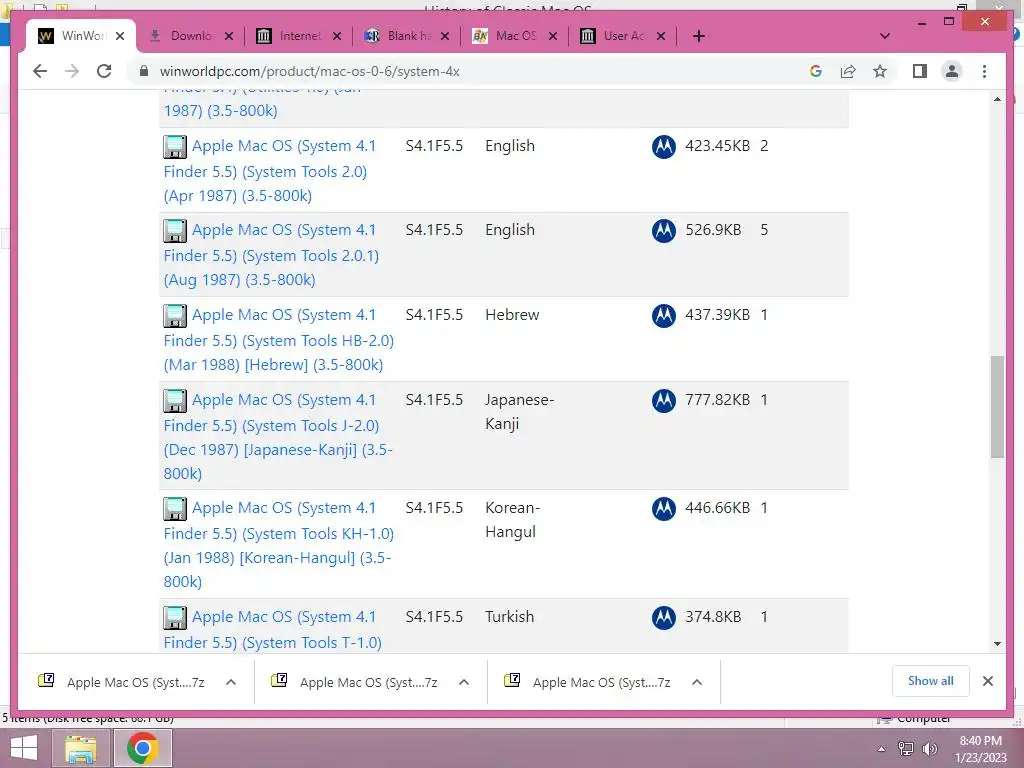
Task: Share this page icon
Action: tap(848, 71)
